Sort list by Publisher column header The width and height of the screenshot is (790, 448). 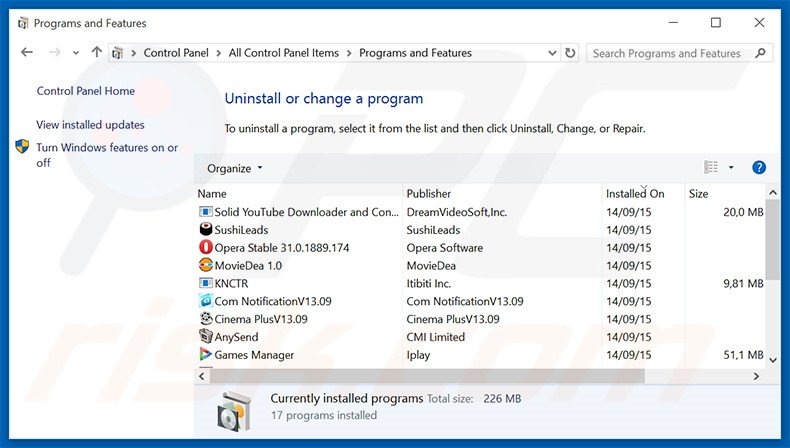tap(429, 193)
